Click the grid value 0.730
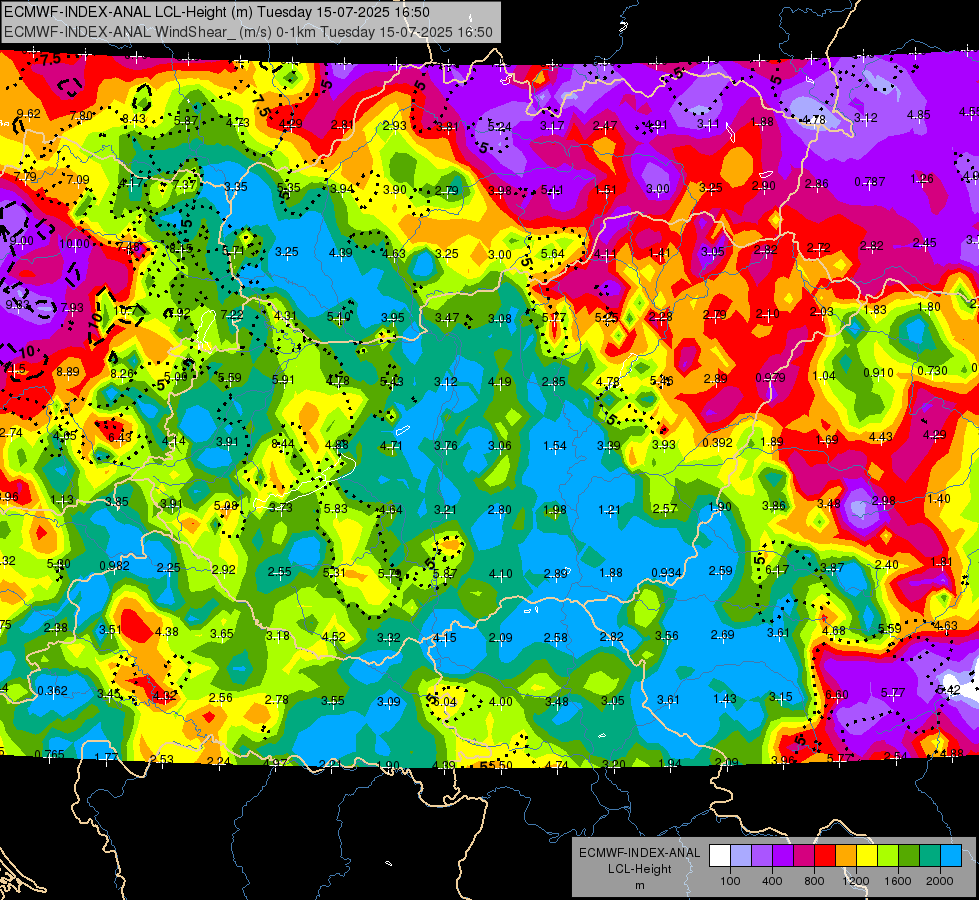 tap(933, 371)
